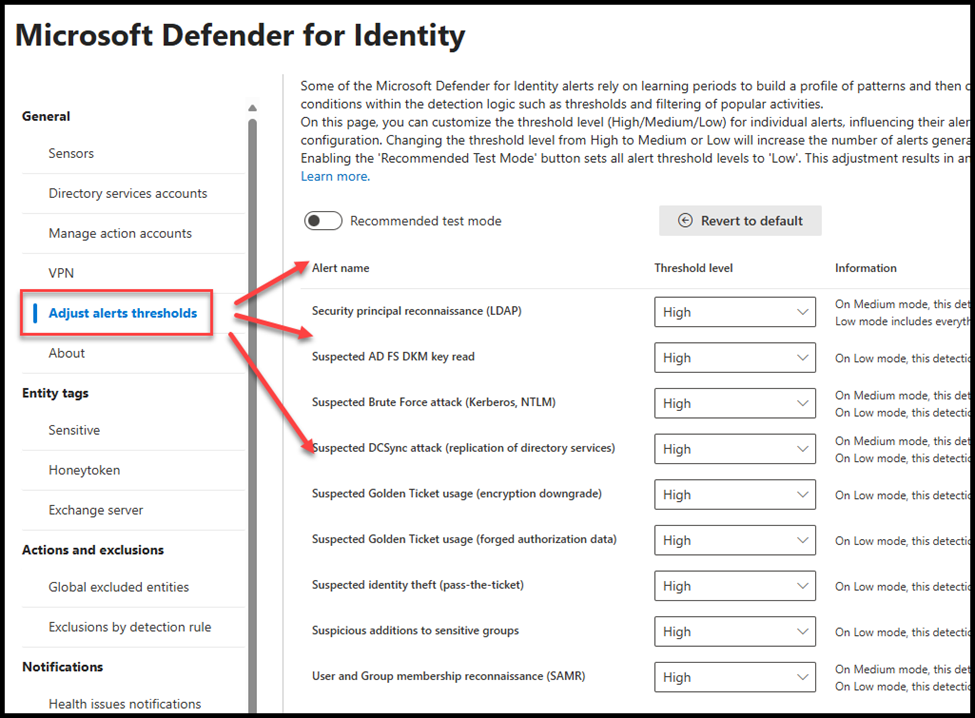Viewport: 975px width, 718px height.
Task: Open threshold dropdown for Suspected AD FS DKM key read
Action: click(x=734, y=357)
